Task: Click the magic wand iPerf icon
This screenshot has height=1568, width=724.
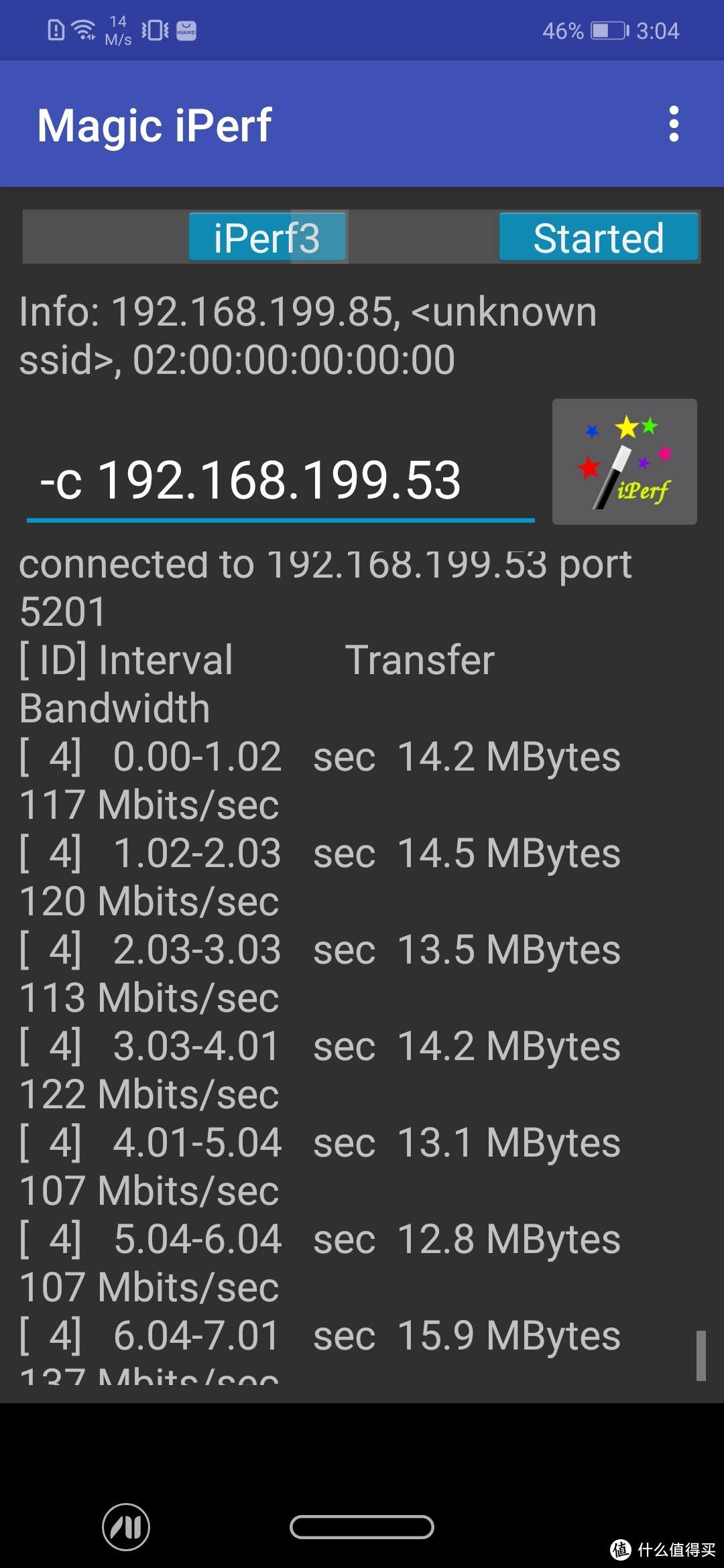Action: pos(623,461)
